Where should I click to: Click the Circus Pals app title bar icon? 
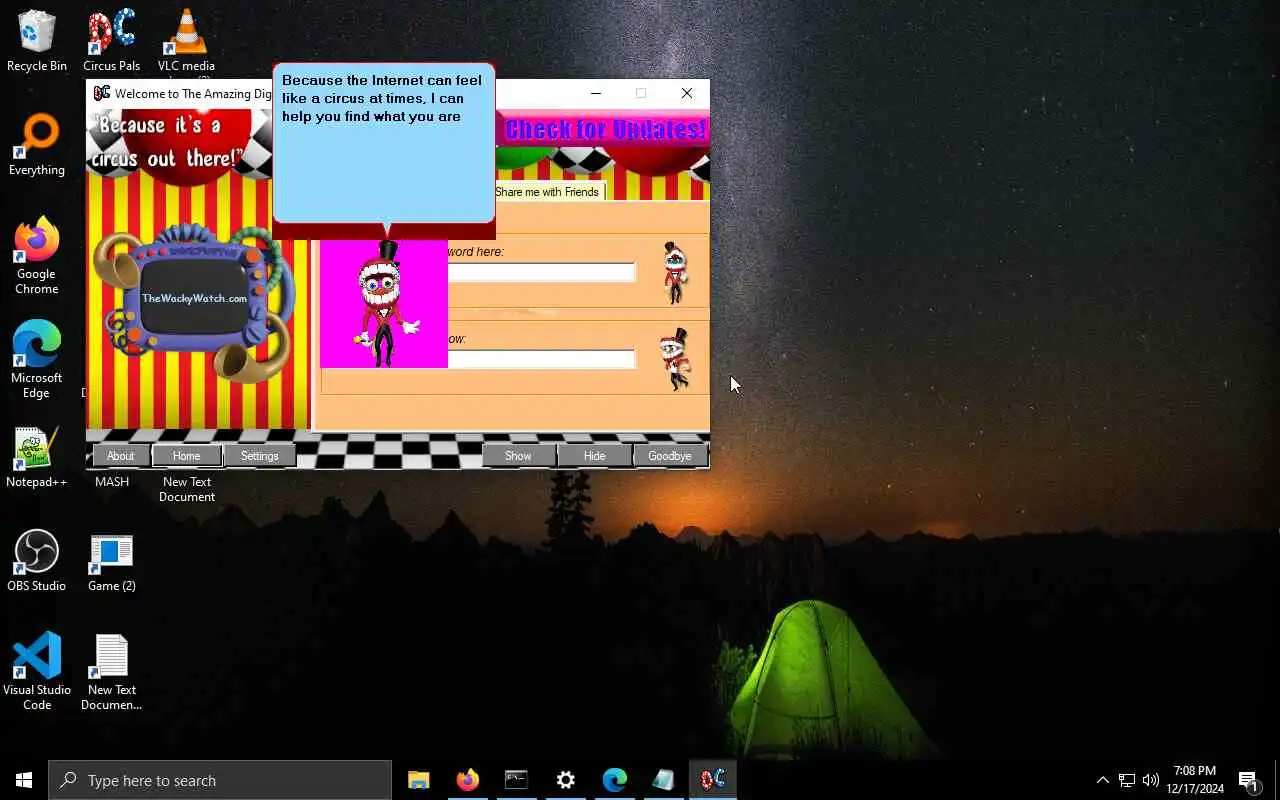(x=101, y=93)
